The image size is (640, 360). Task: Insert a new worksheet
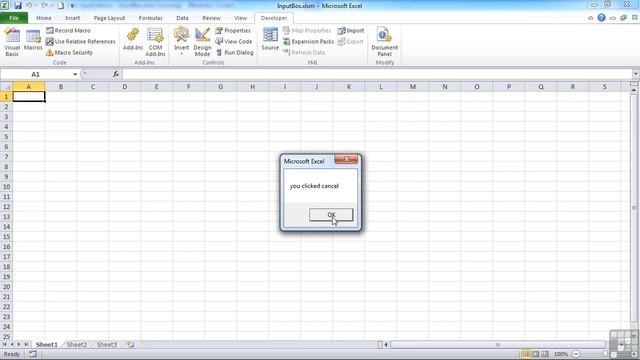131,345
